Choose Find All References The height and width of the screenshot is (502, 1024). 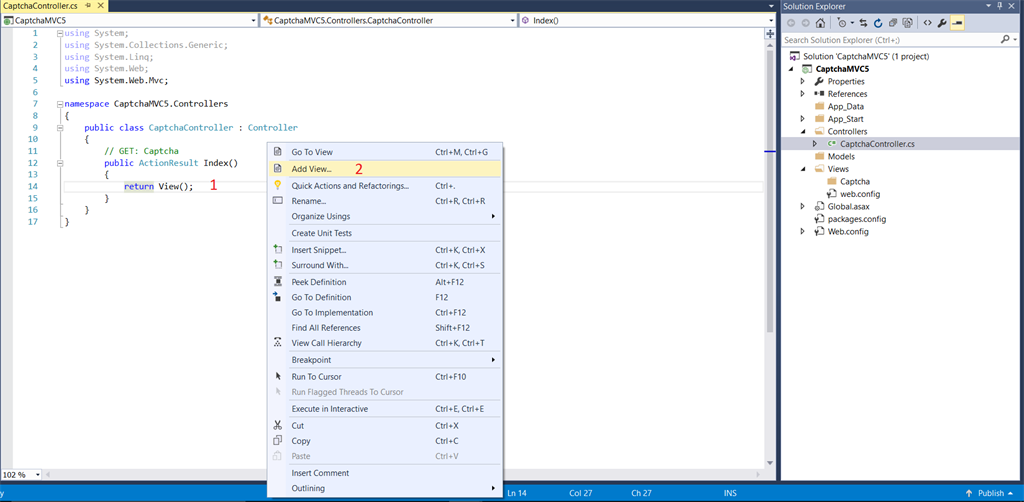[x=385, y=328]
